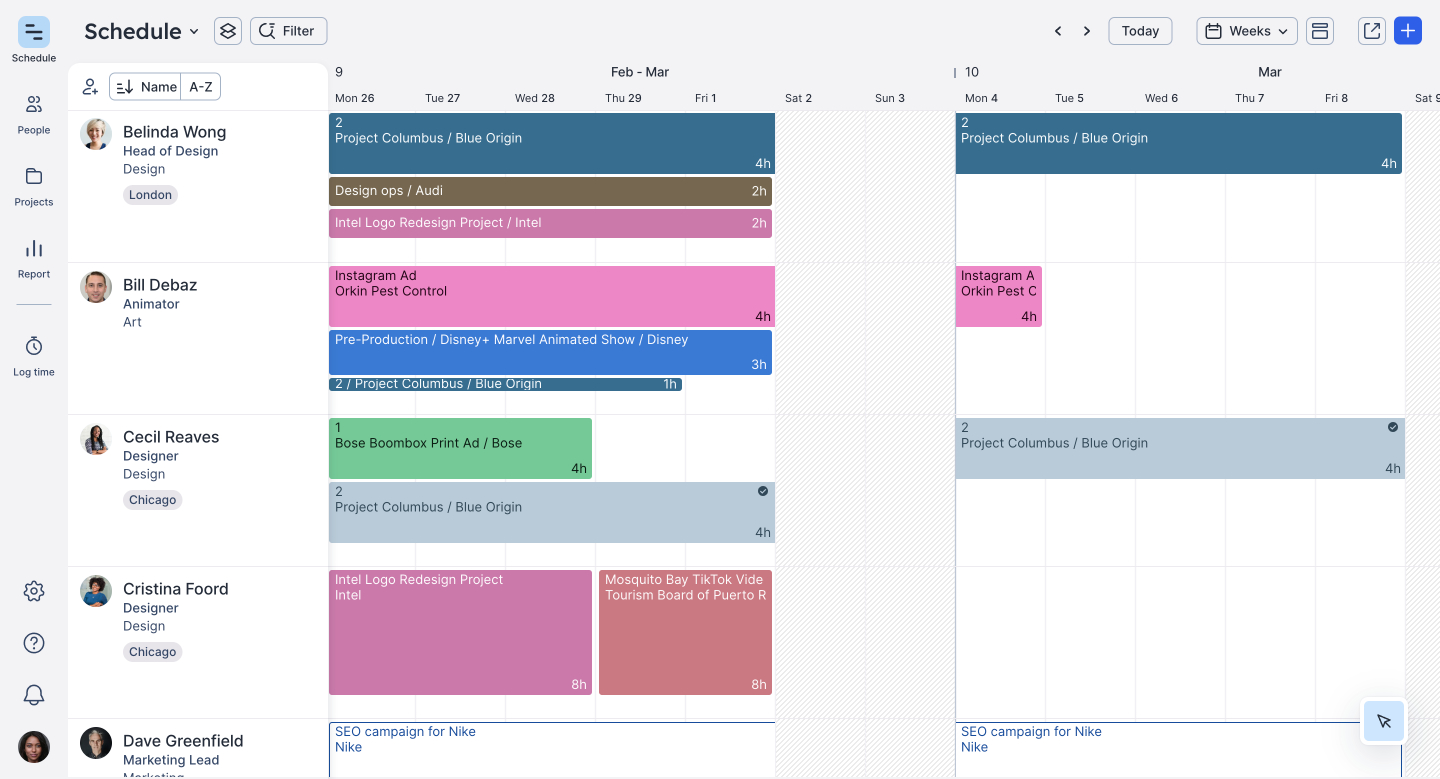Open the Weeks zoom dropdown

[x=1246, y=30]
